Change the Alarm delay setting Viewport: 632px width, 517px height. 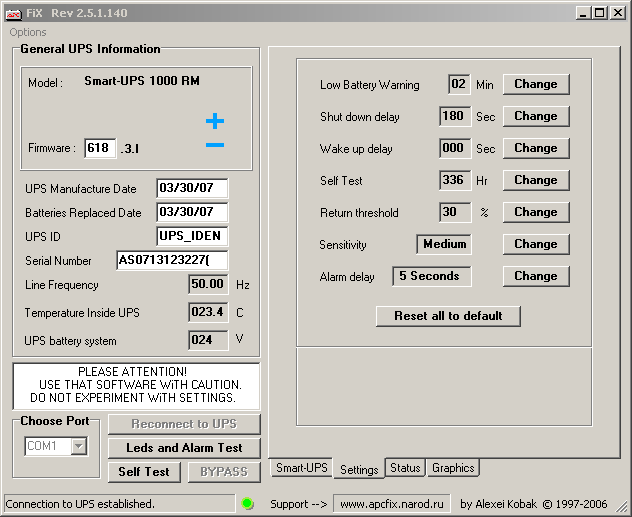[x=536, y=276]
